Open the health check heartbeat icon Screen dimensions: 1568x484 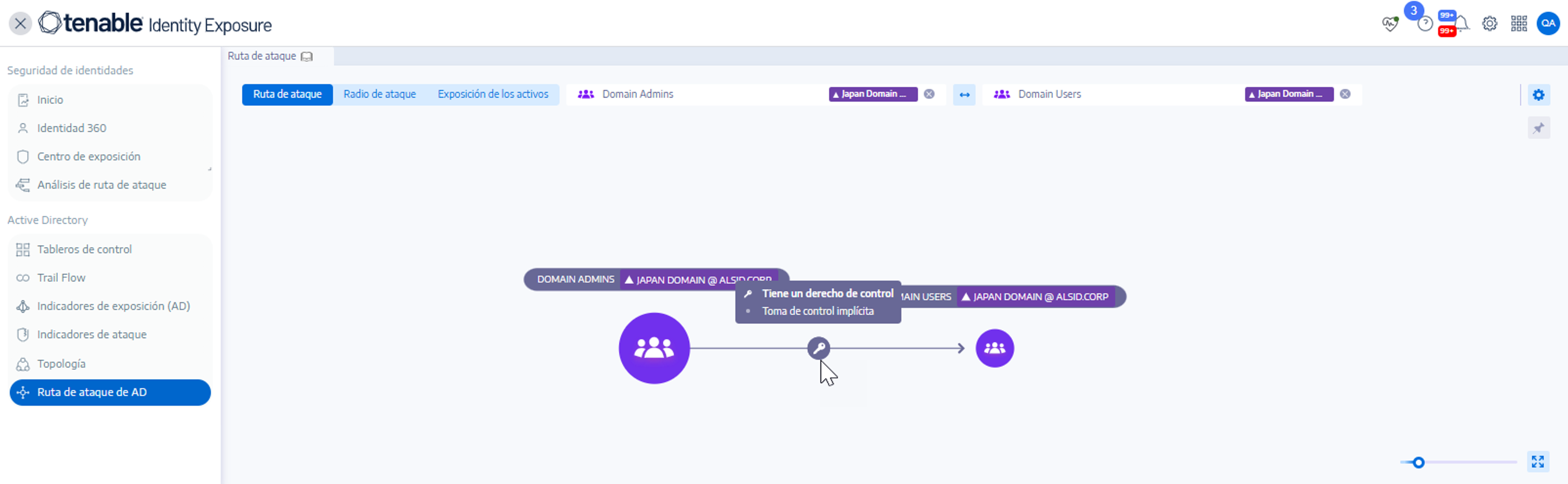(1390, 24)
